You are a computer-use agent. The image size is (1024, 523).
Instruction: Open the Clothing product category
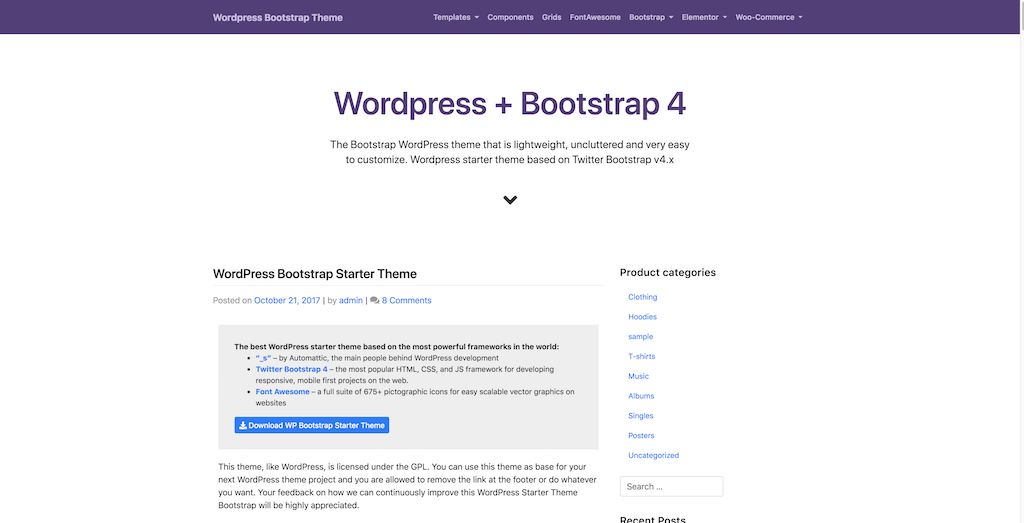tap(643, 297)
